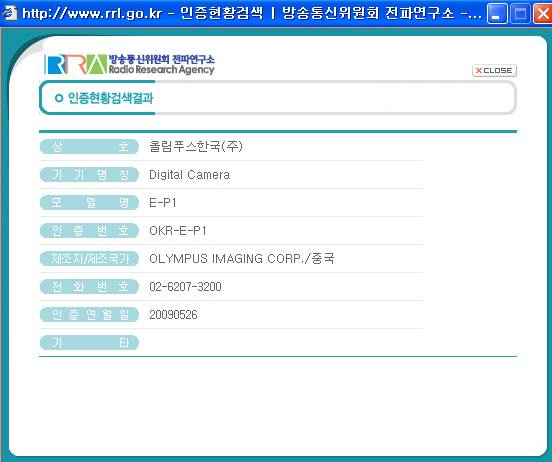This screenshot has height=462, width=552.
Task: Click the certification number OKR-E-P1
Action: (x=178, y=231)
